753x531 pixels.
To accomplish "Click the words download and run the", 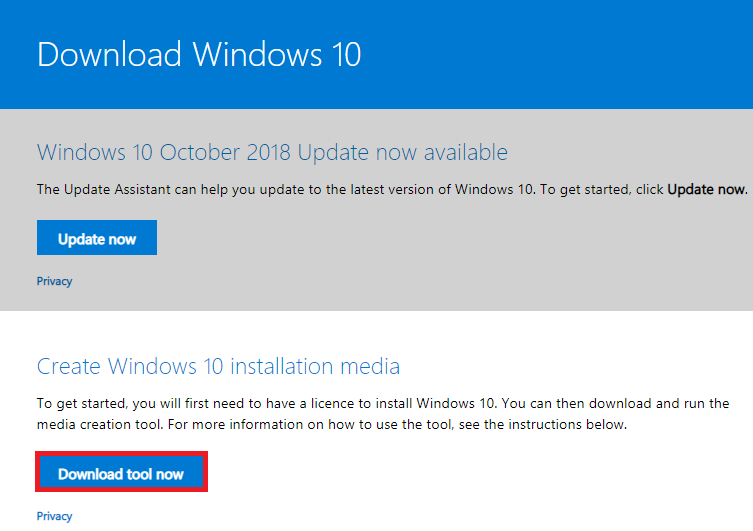I will click(x=659, y=403).
